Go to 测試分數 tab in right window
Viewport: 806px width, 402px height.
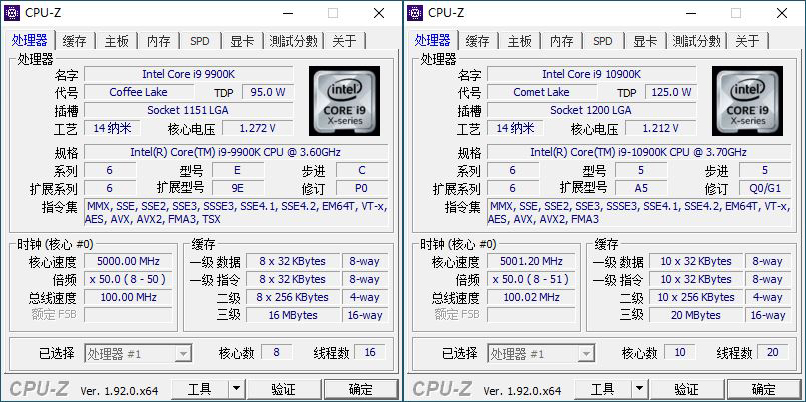[x=697, y=41]
